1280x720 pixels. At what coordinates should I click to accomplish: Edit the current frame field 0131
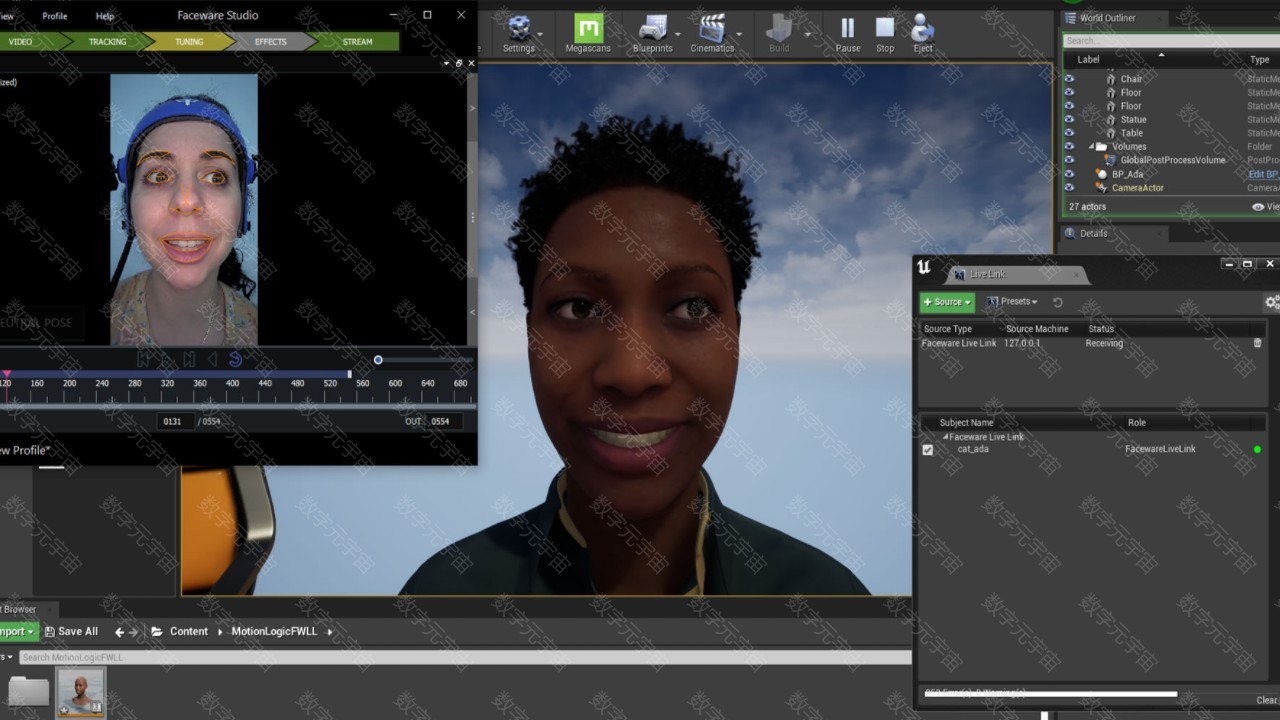click(x=175, y=421)
